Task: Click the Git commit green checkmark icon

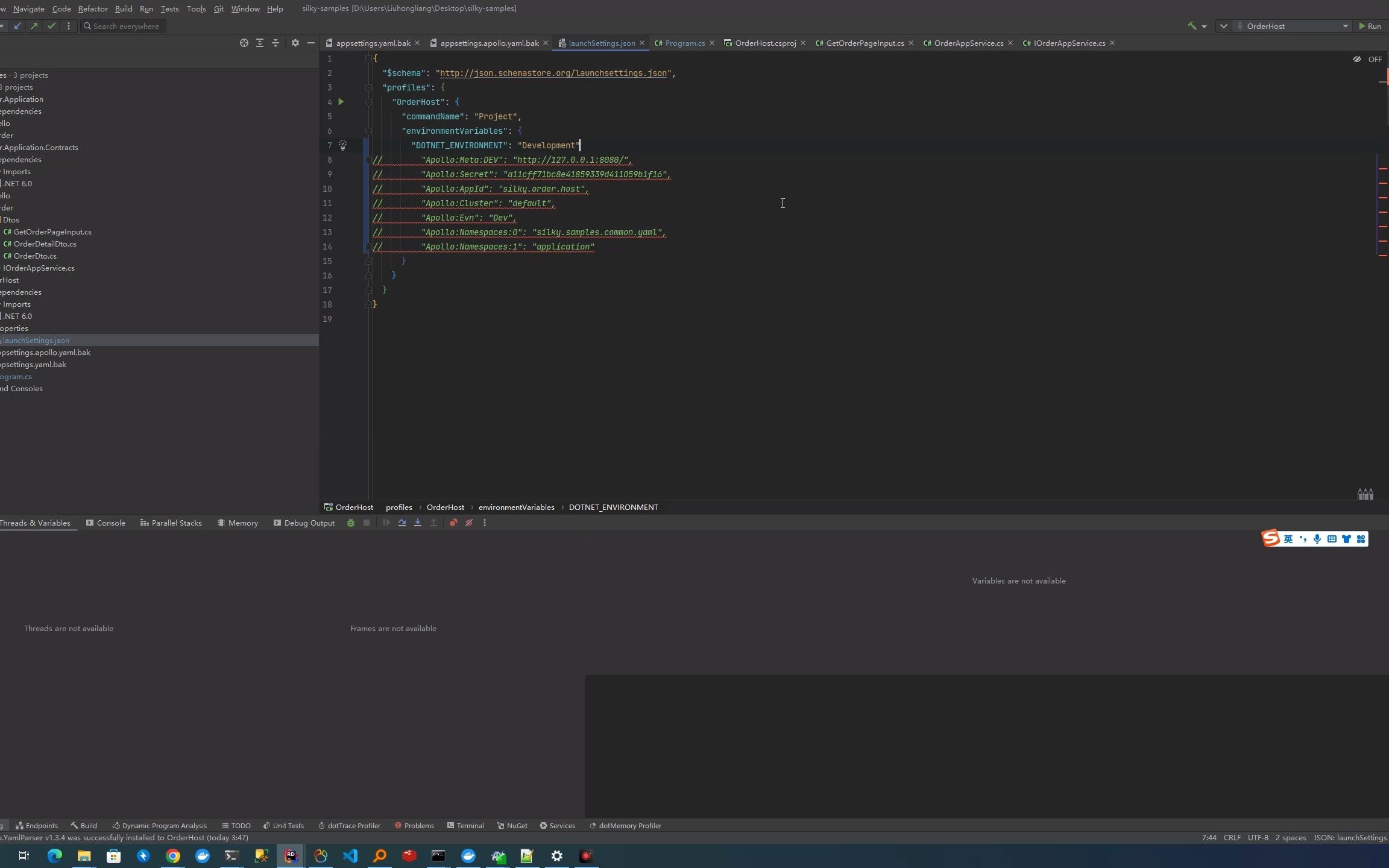Action: [51, 26]
